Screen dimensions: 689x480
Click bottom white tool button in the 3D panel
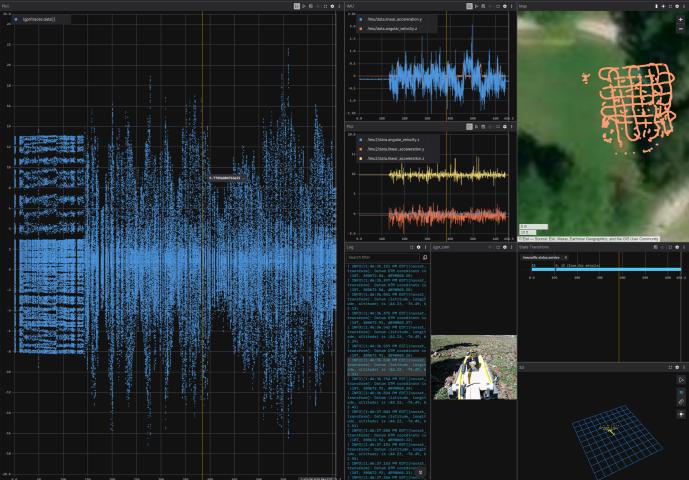tap(681, 415)
